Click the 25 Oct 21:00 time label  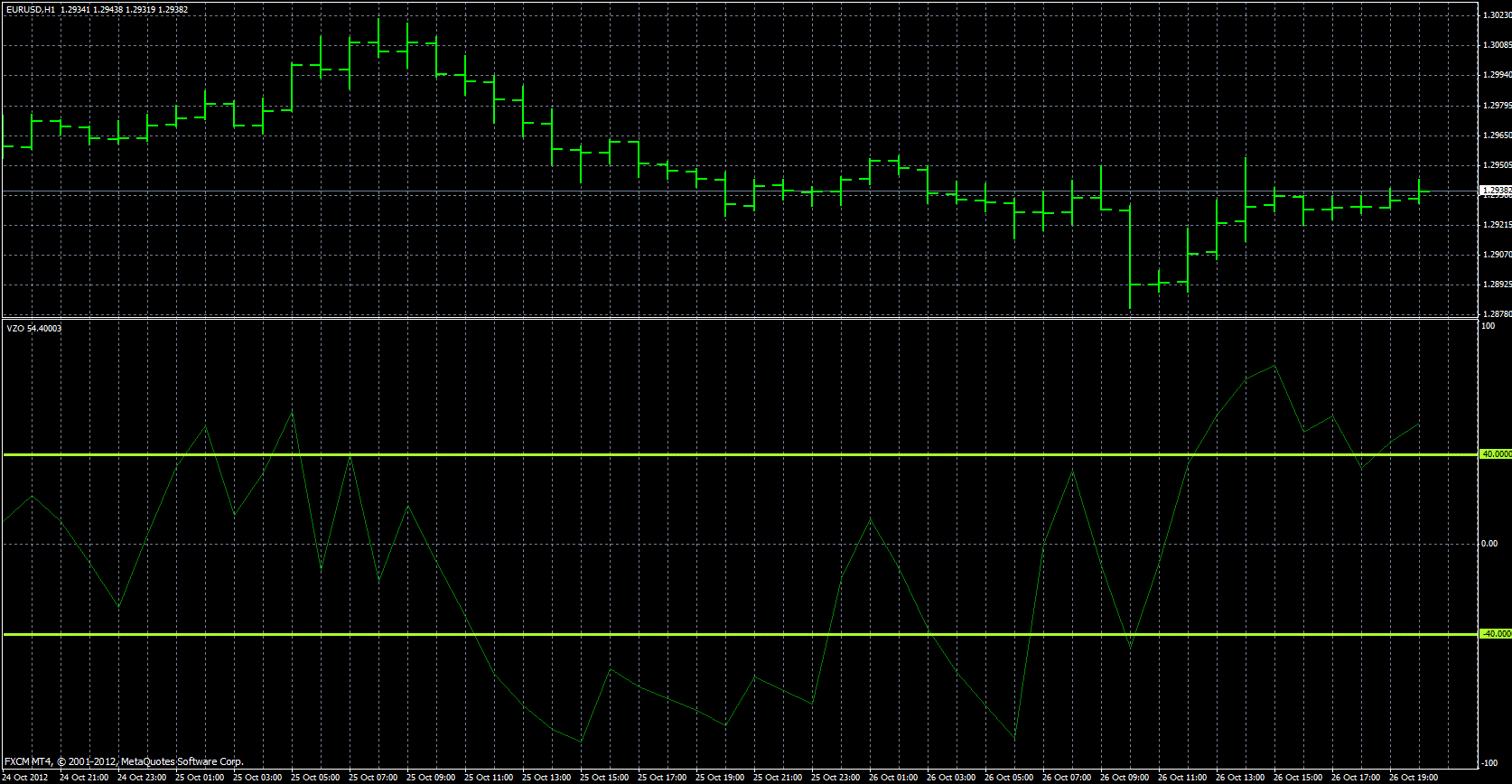(x=778, y=778)
